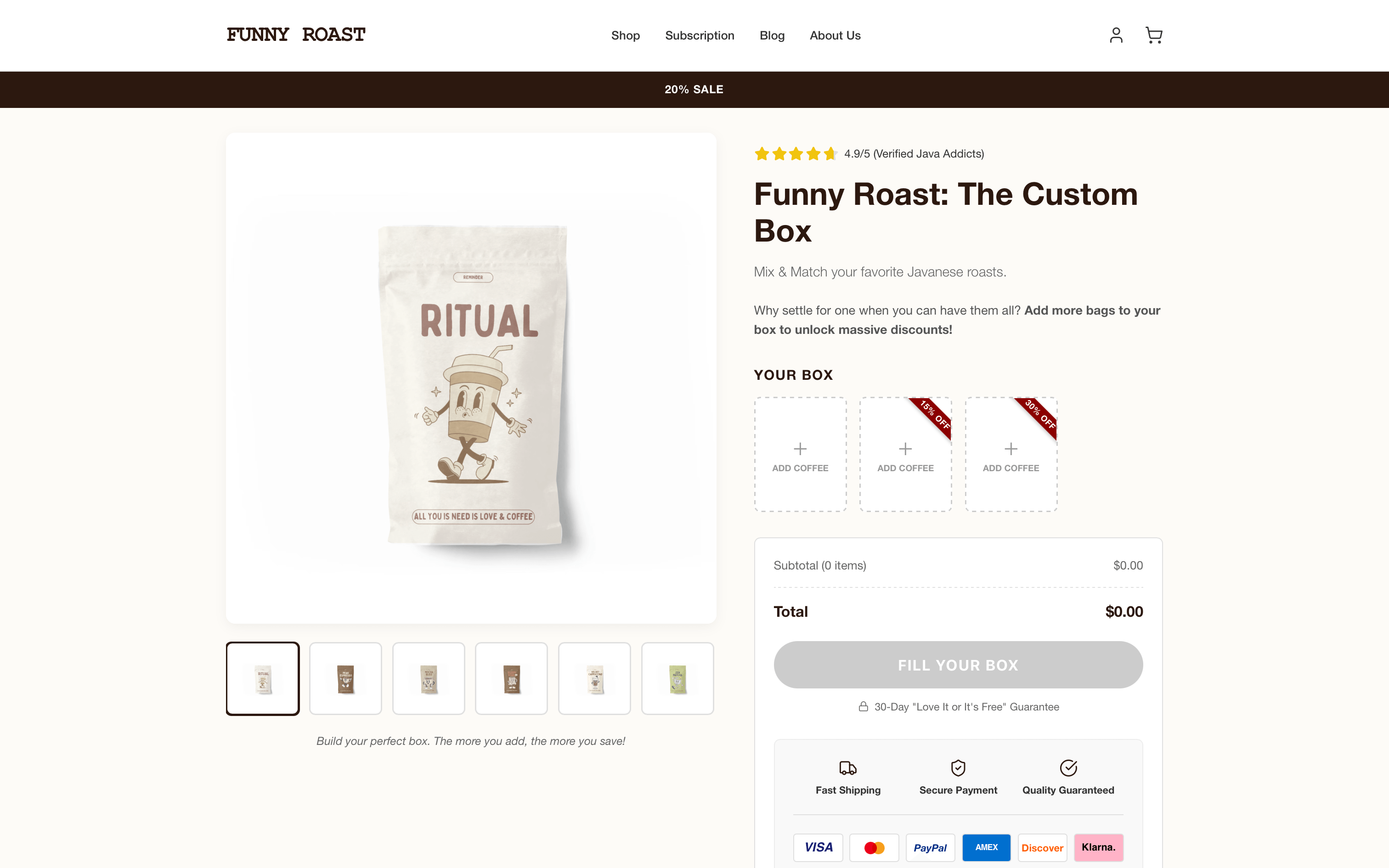
Task: Go to the Blog page
Action: click(x=772, y=35)
